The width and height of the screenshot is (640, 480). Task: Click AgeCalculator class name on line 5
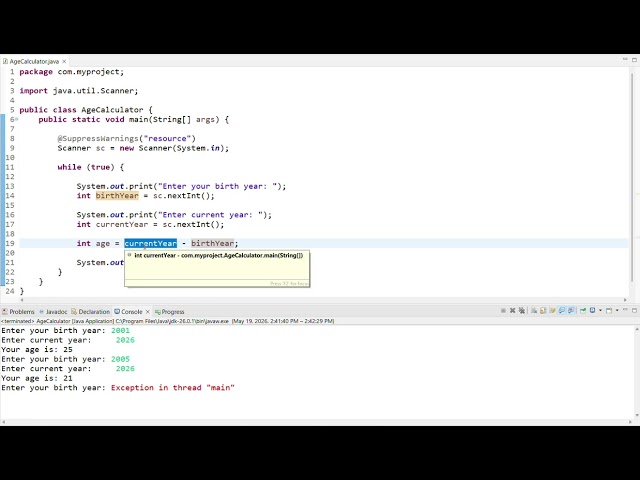[x=112, y=110]
